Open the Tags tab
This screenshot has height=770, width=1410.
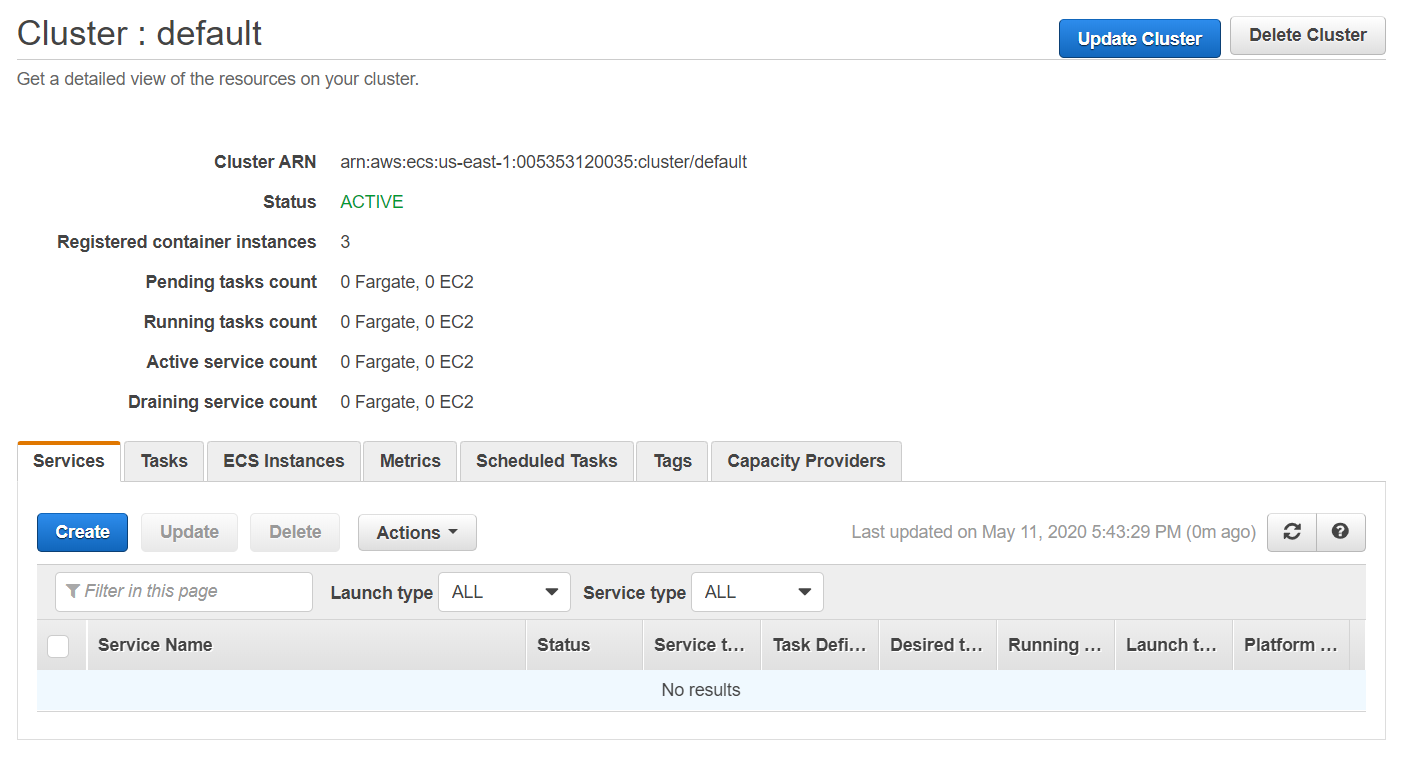[672, 461]
